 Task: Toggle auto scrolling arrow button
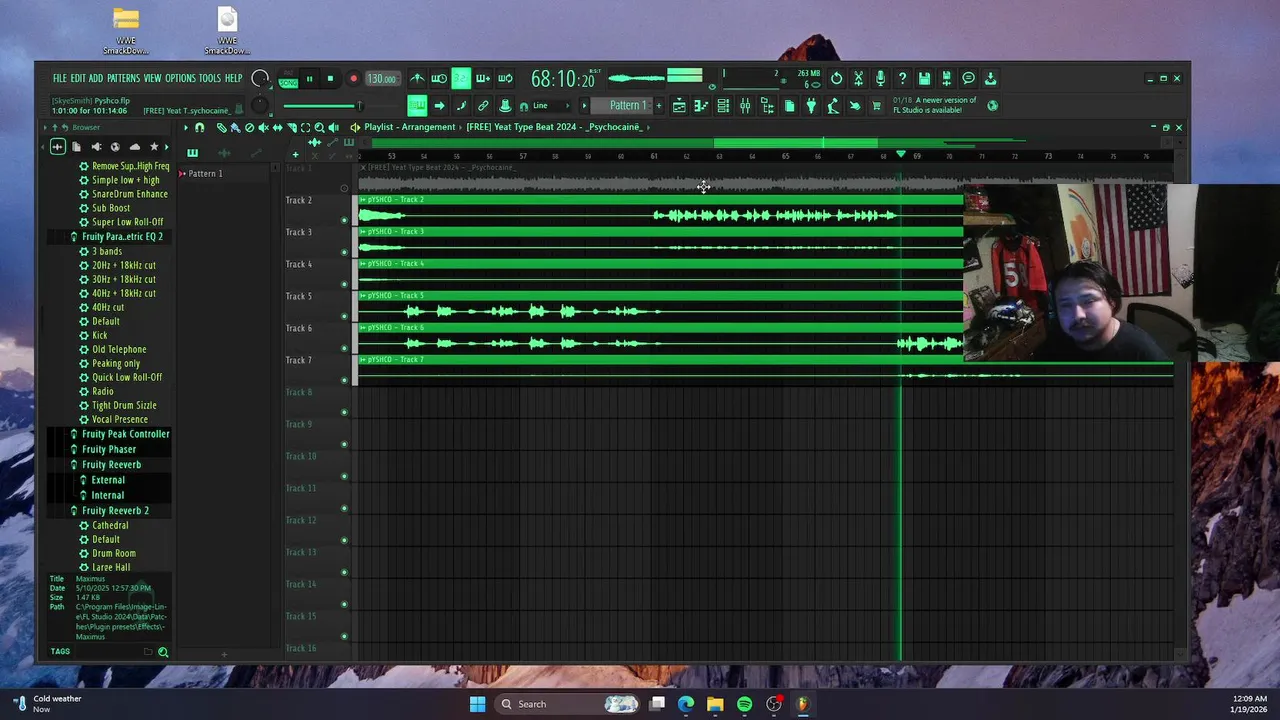click(439, 105)
